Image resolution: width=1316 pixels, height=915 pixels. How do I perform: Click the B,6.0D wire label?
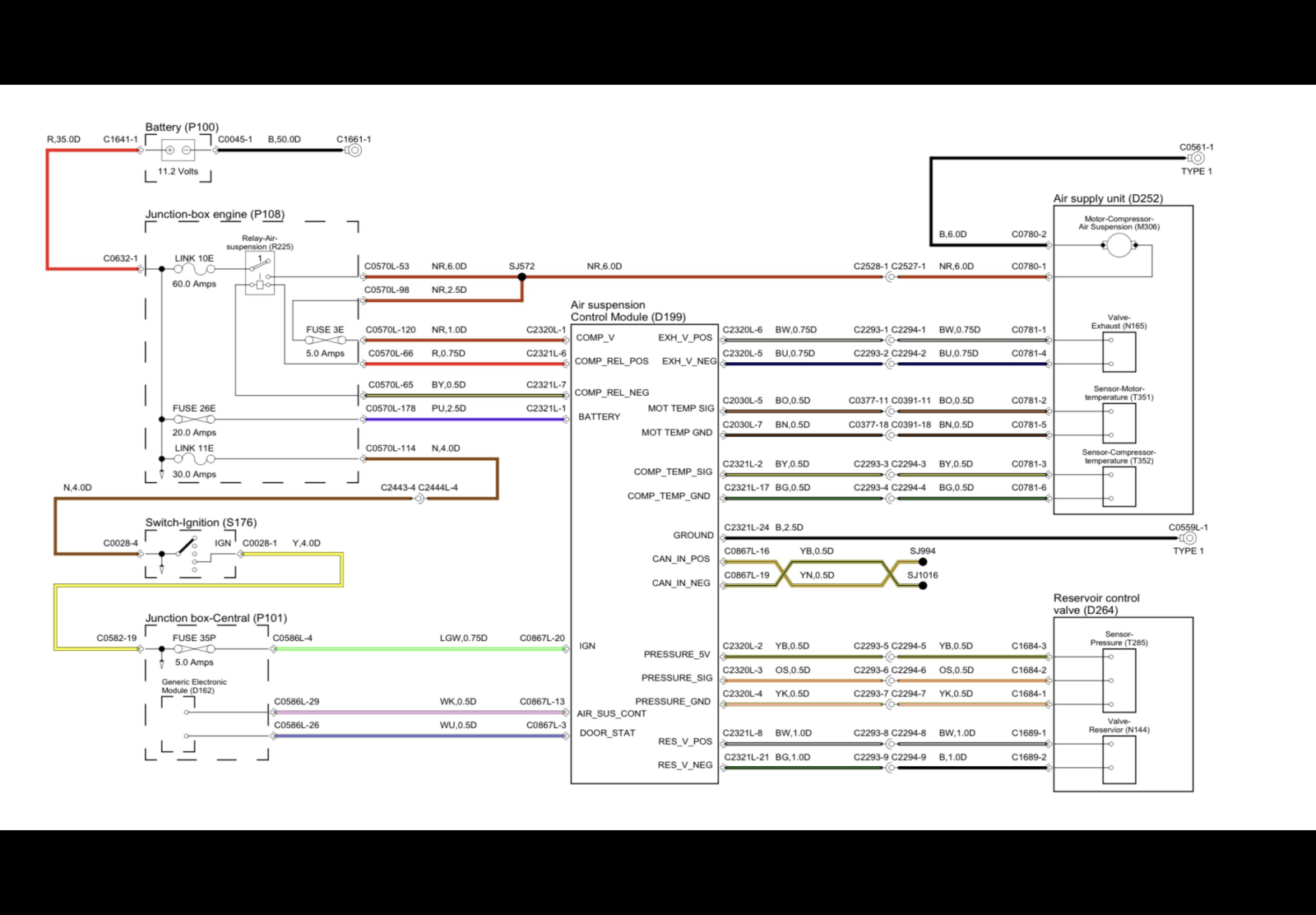pyautogui.click(x=953, y=235)
